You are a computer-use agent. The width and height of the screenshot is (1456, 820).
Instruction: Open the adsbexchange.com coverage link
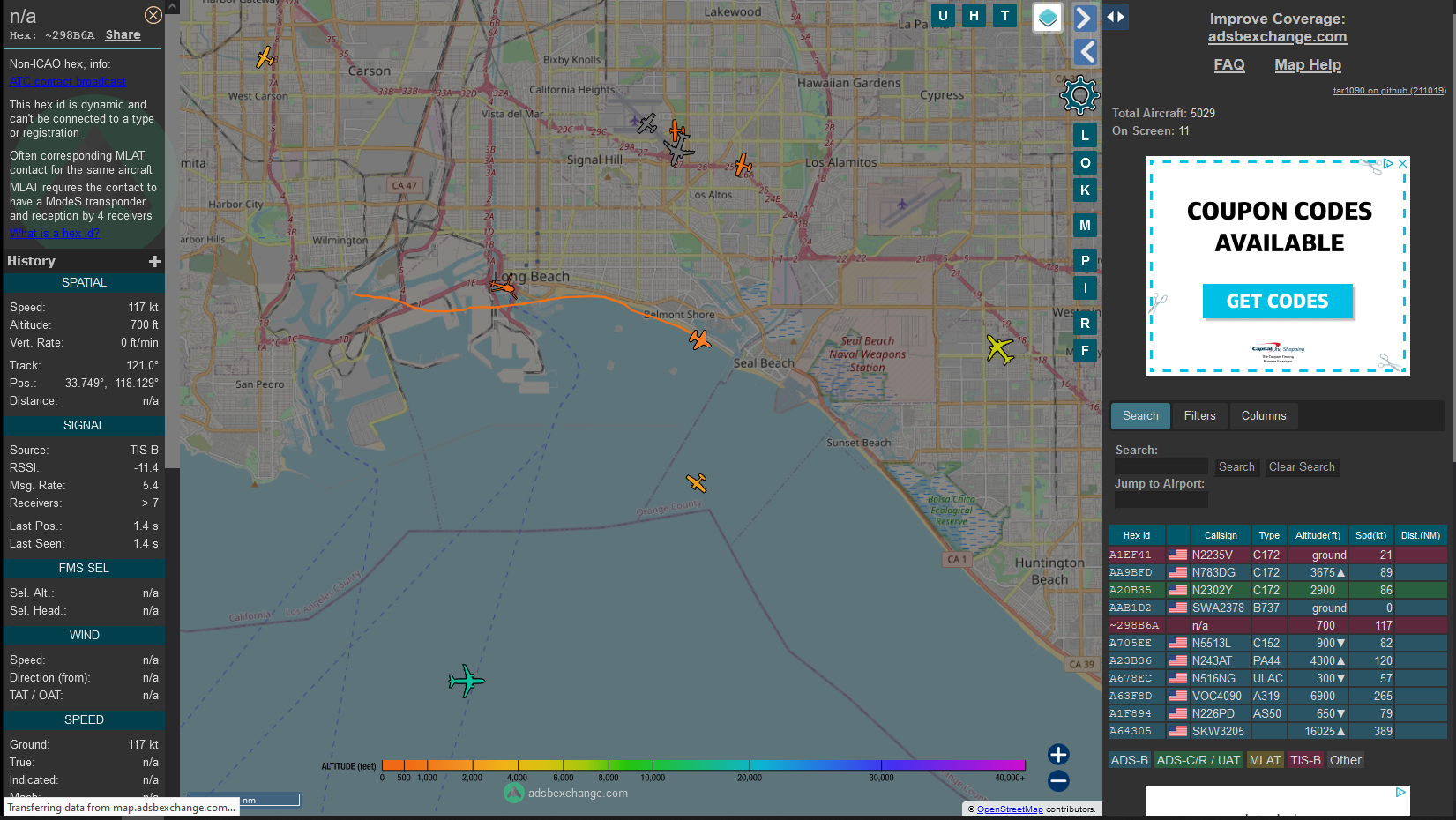point(1277,37)
